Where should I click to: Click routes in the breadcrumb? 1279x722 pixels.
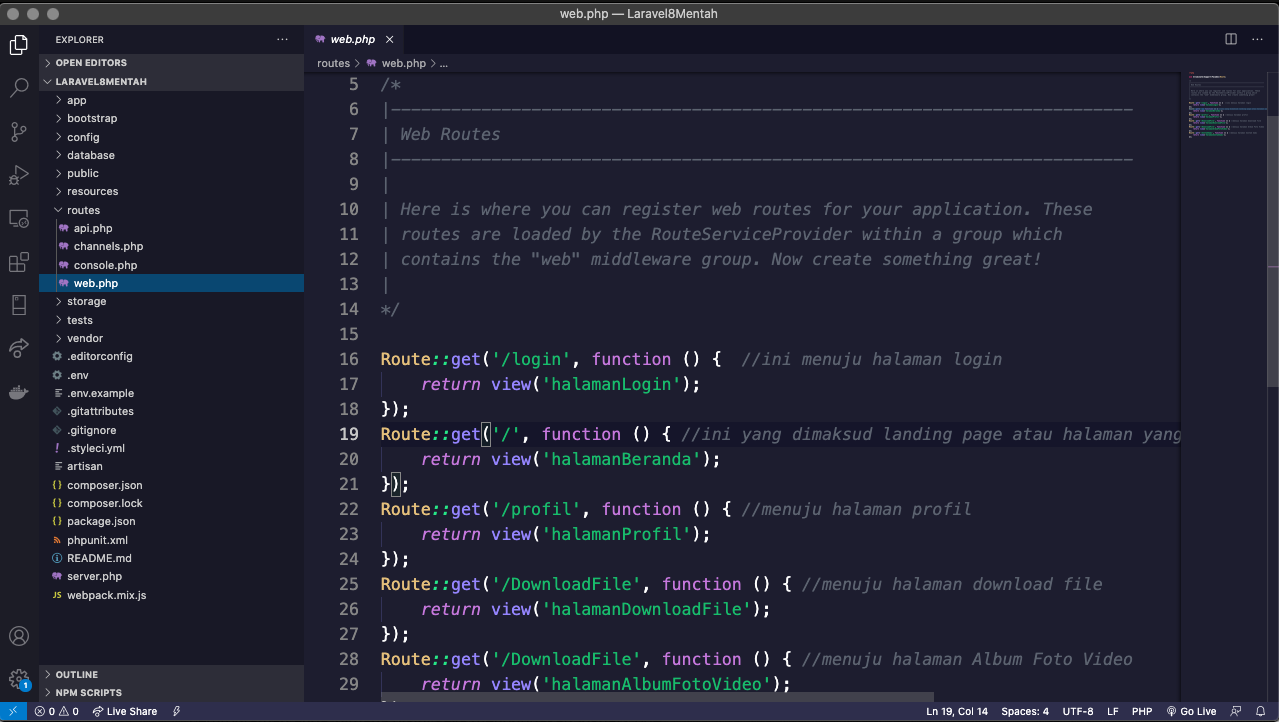coord(333,63)
